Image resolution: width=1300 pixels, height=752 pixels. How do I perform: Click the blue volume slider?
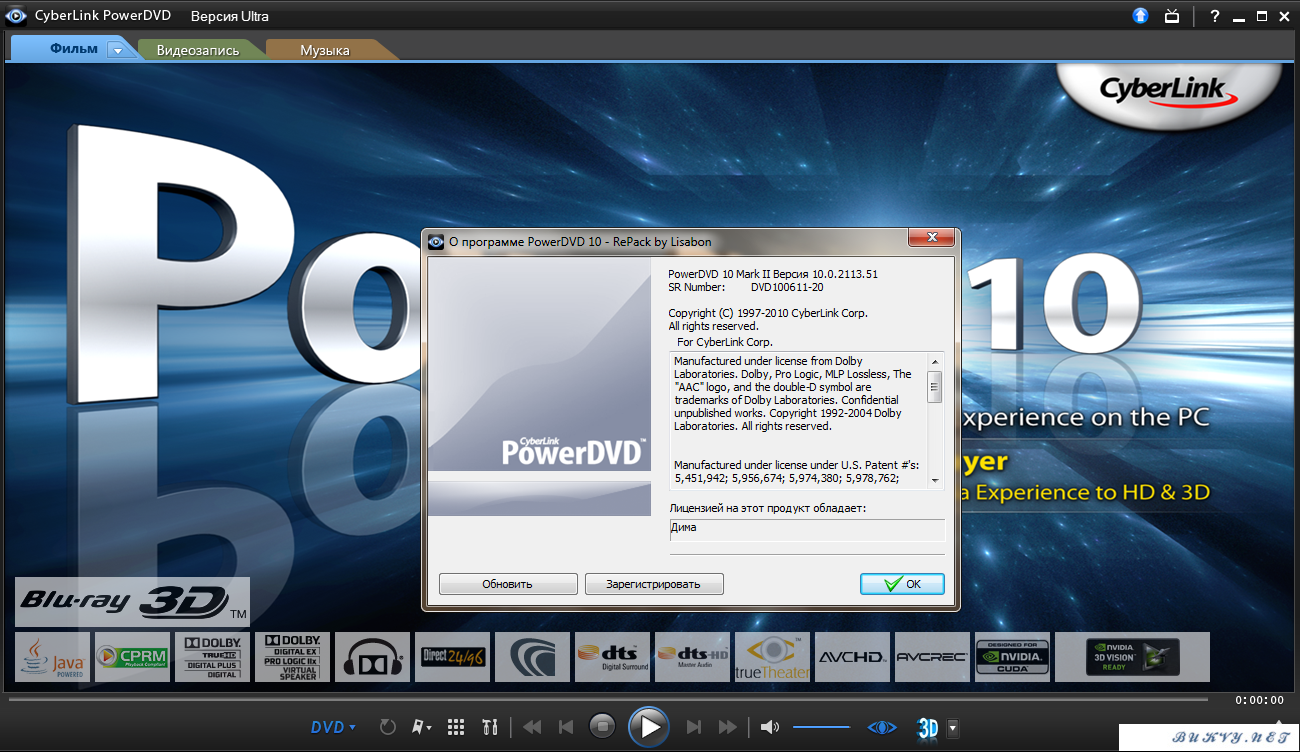pos(821,727)
